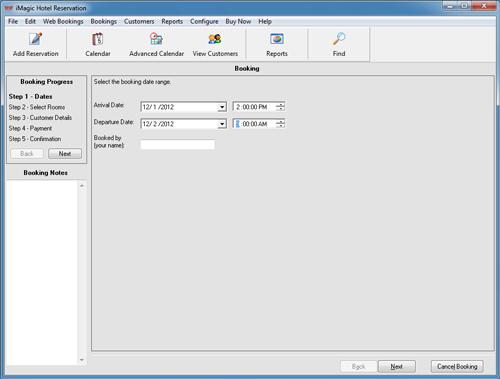Click the Find magnifying glass icon
500x379 pixels.
pos(339,39)
